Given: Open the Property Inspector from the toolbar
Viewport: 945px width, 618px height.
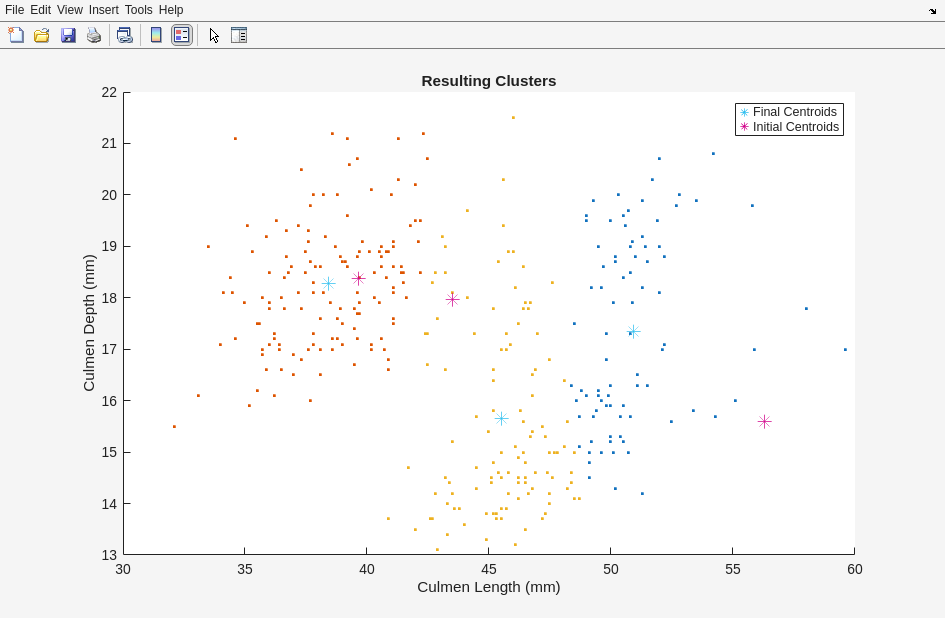Looking at the screenshot, I should (x=239, y=35).
